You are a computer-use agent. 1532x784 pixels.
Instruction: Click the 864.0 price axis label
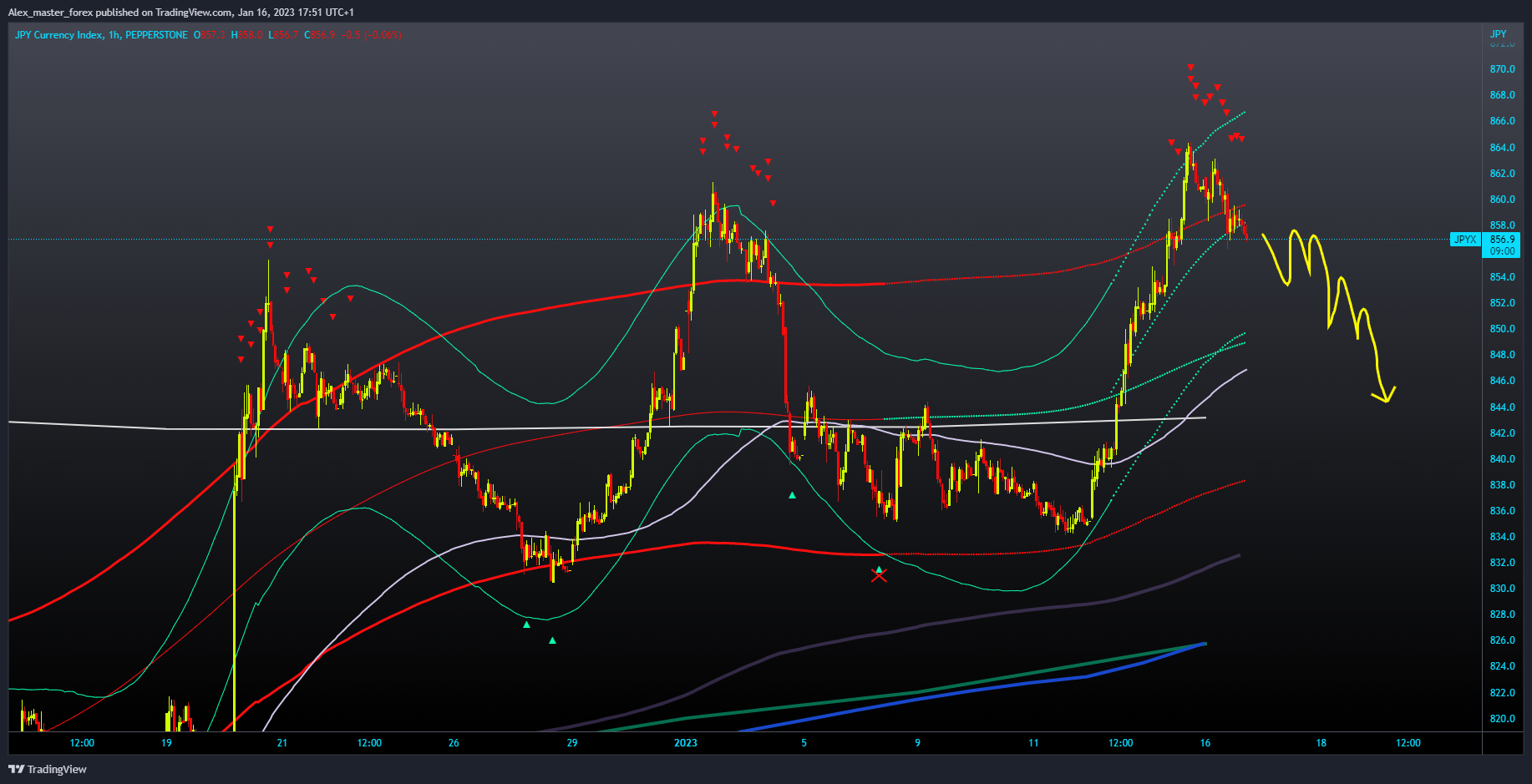(x=1502, y=148)
